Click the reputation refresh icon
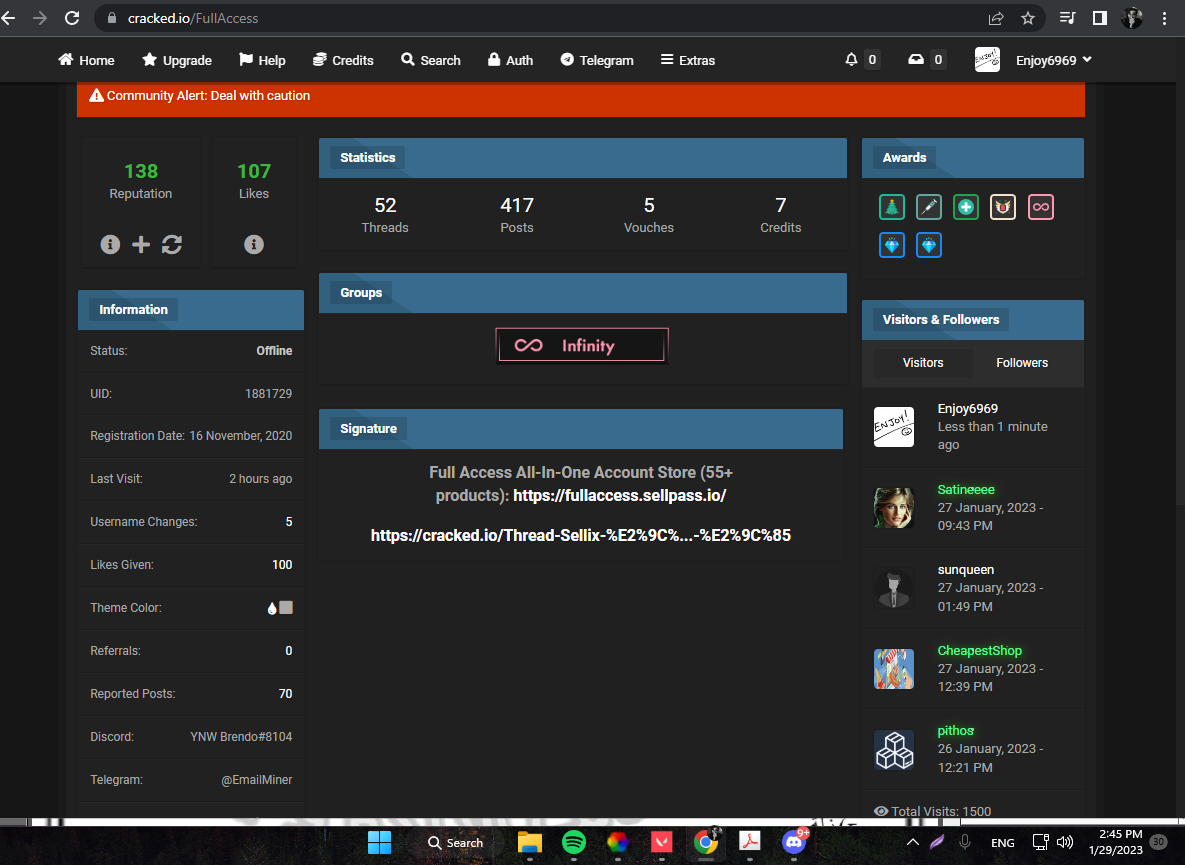Image resolution: width=1185 pixels, height=865 pixels. tap(172, 245)
